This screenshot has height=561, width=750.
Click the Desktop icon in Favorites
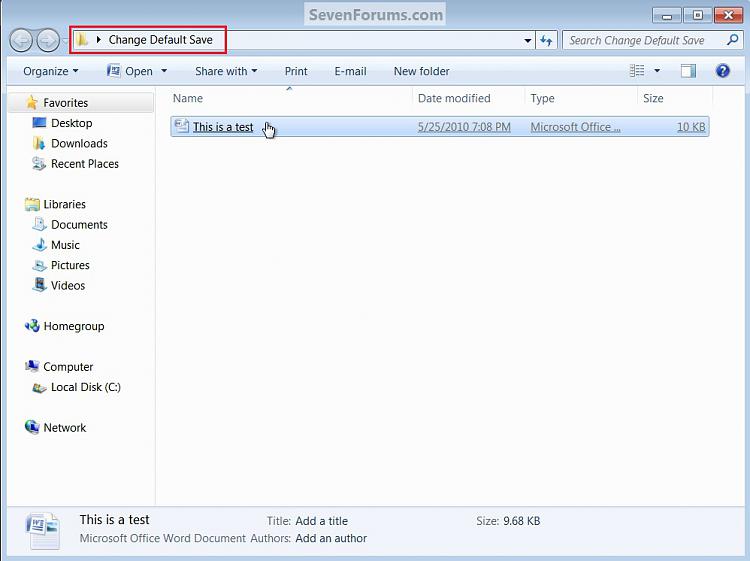pos(39,123)
